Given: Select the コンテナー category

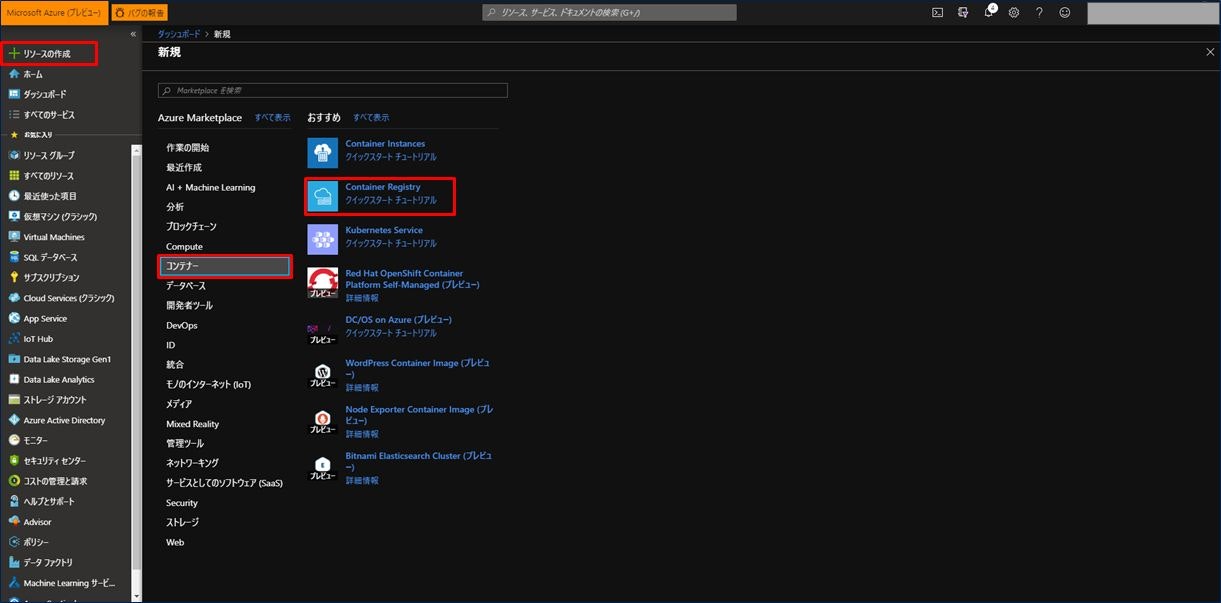Looking at the screenshot, I should (x=225, y=266).
